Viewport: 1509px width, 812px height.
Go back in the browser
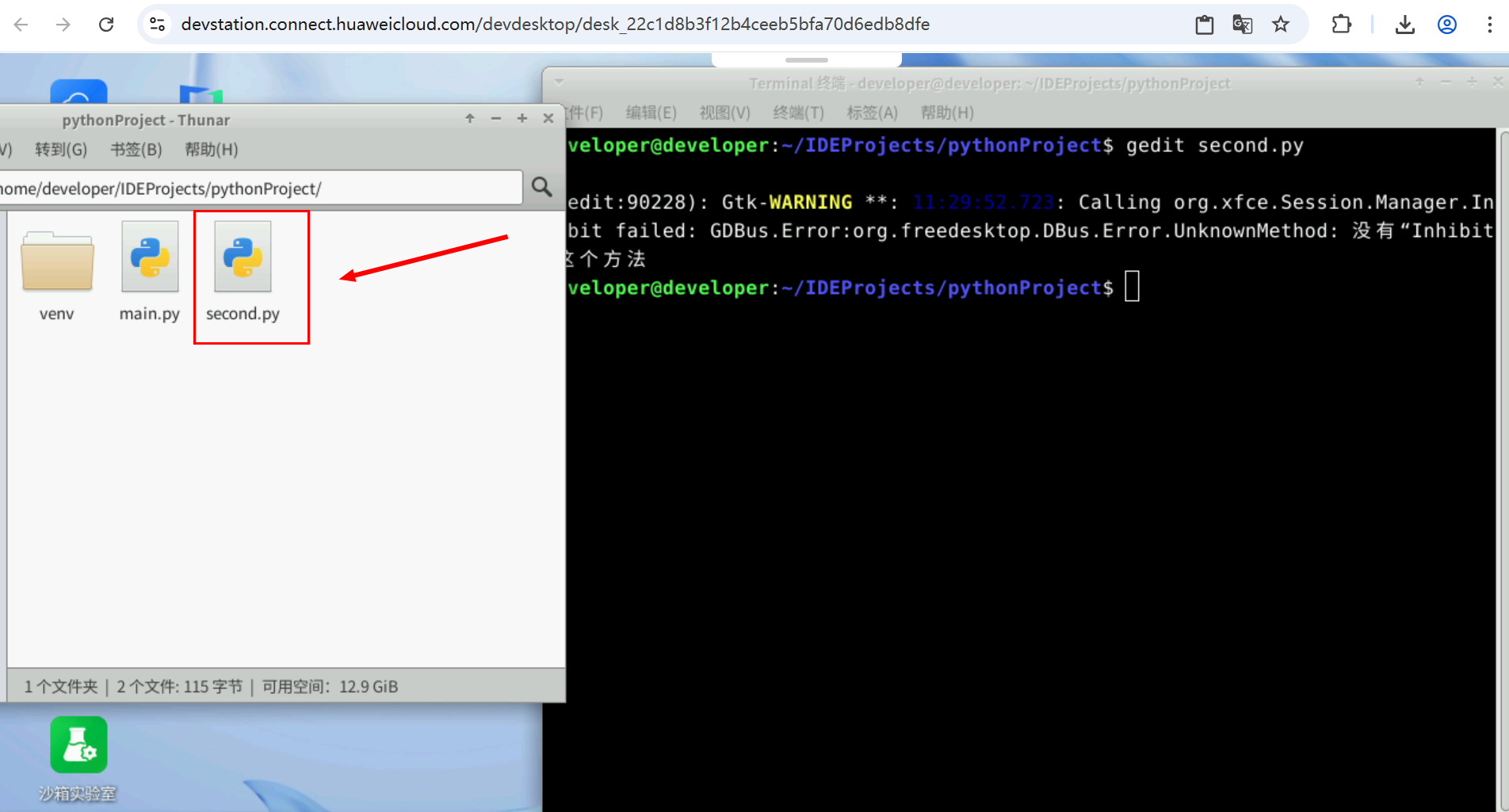click(21, 25)
